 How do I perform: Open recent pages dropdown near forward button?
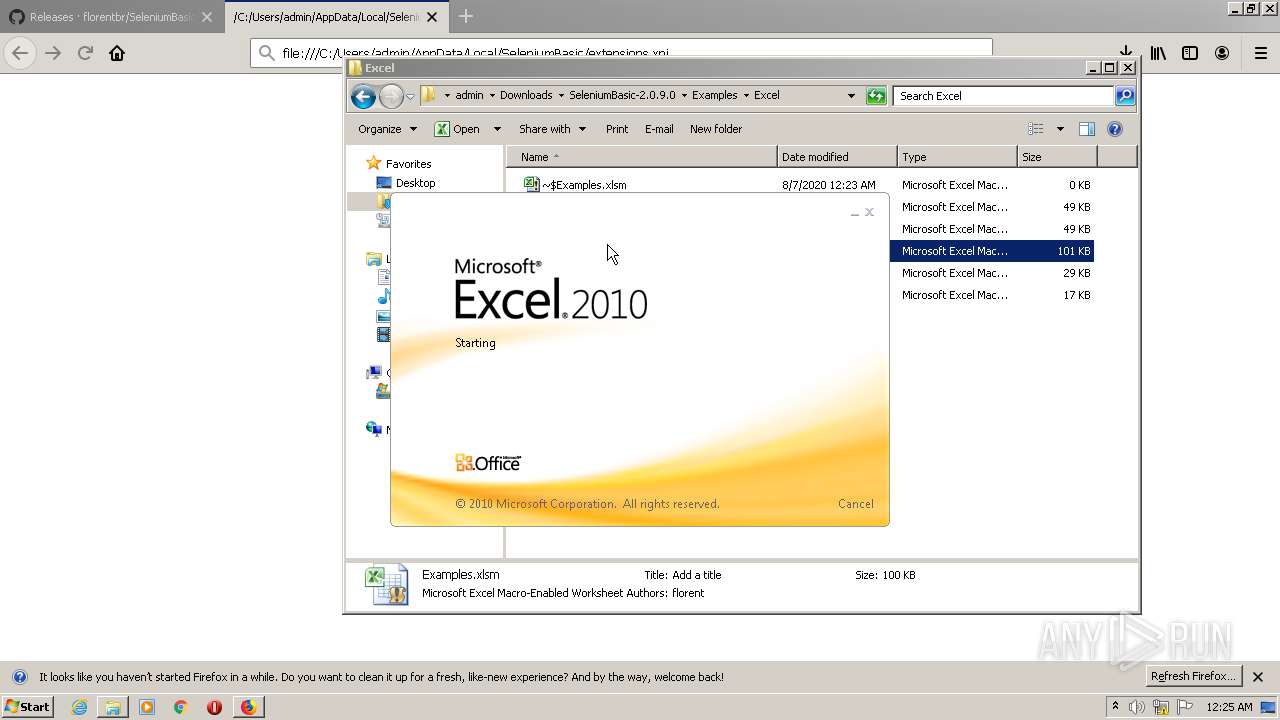(x=410, y=97)
